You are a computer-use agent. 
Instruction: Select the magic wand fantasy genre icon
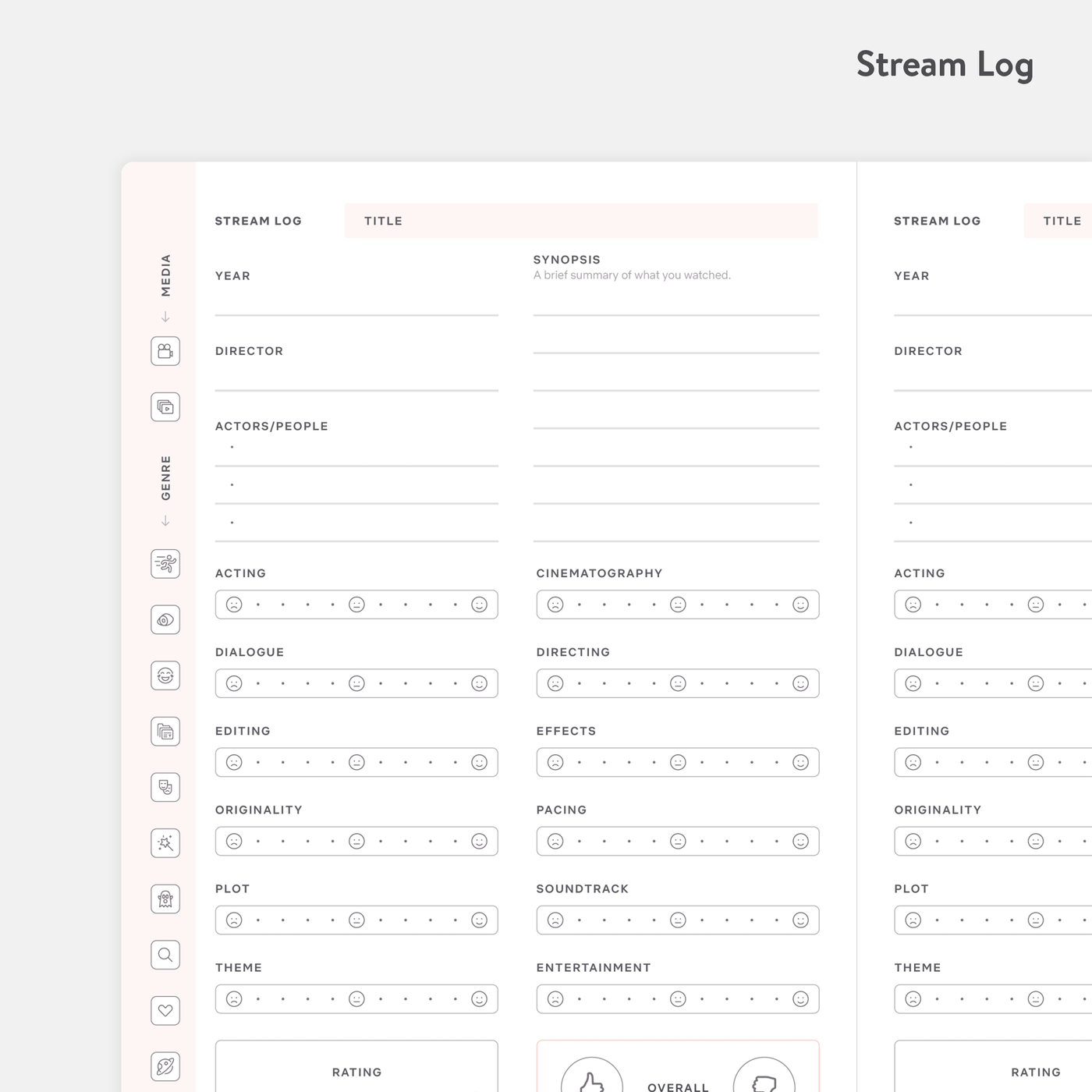point(165,843)
